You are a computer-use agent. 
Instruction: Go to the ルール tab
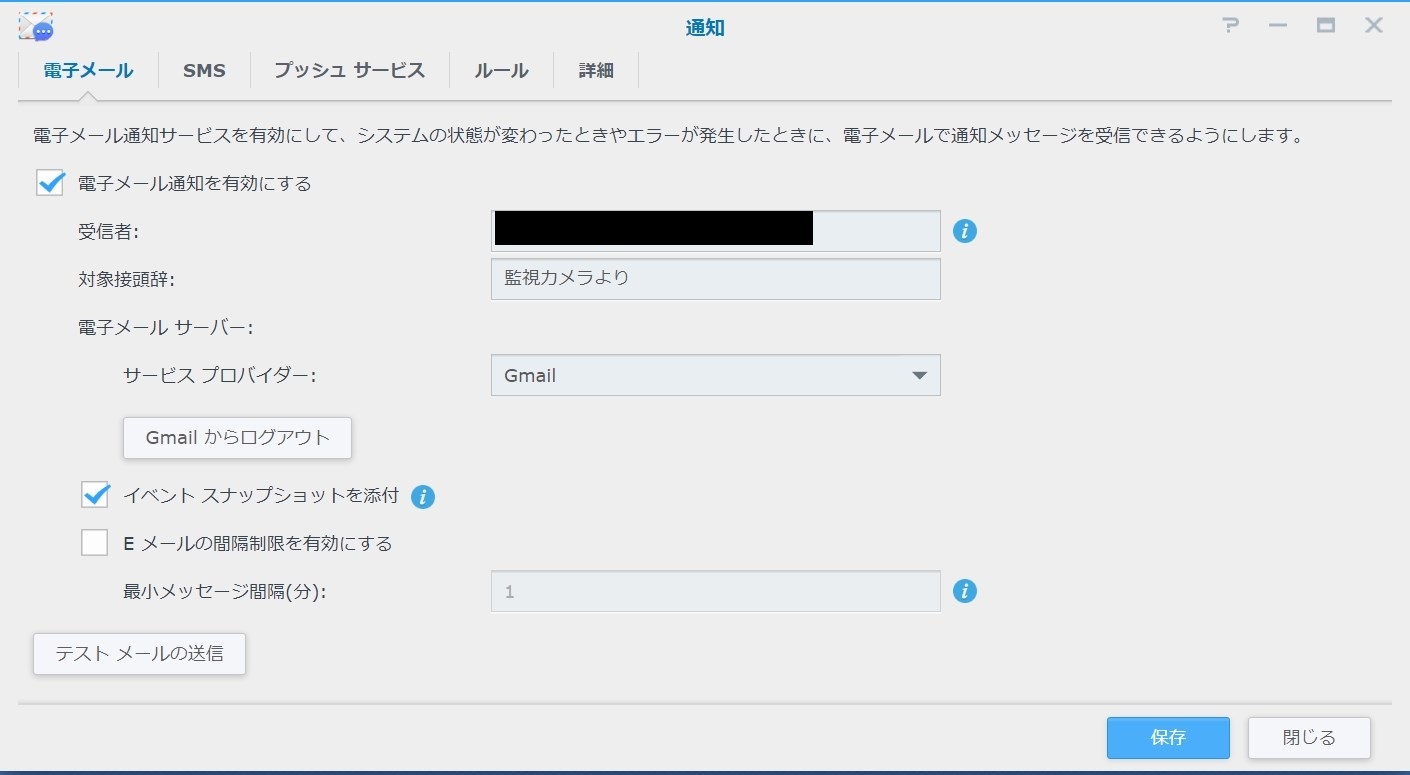click(501, 71)
